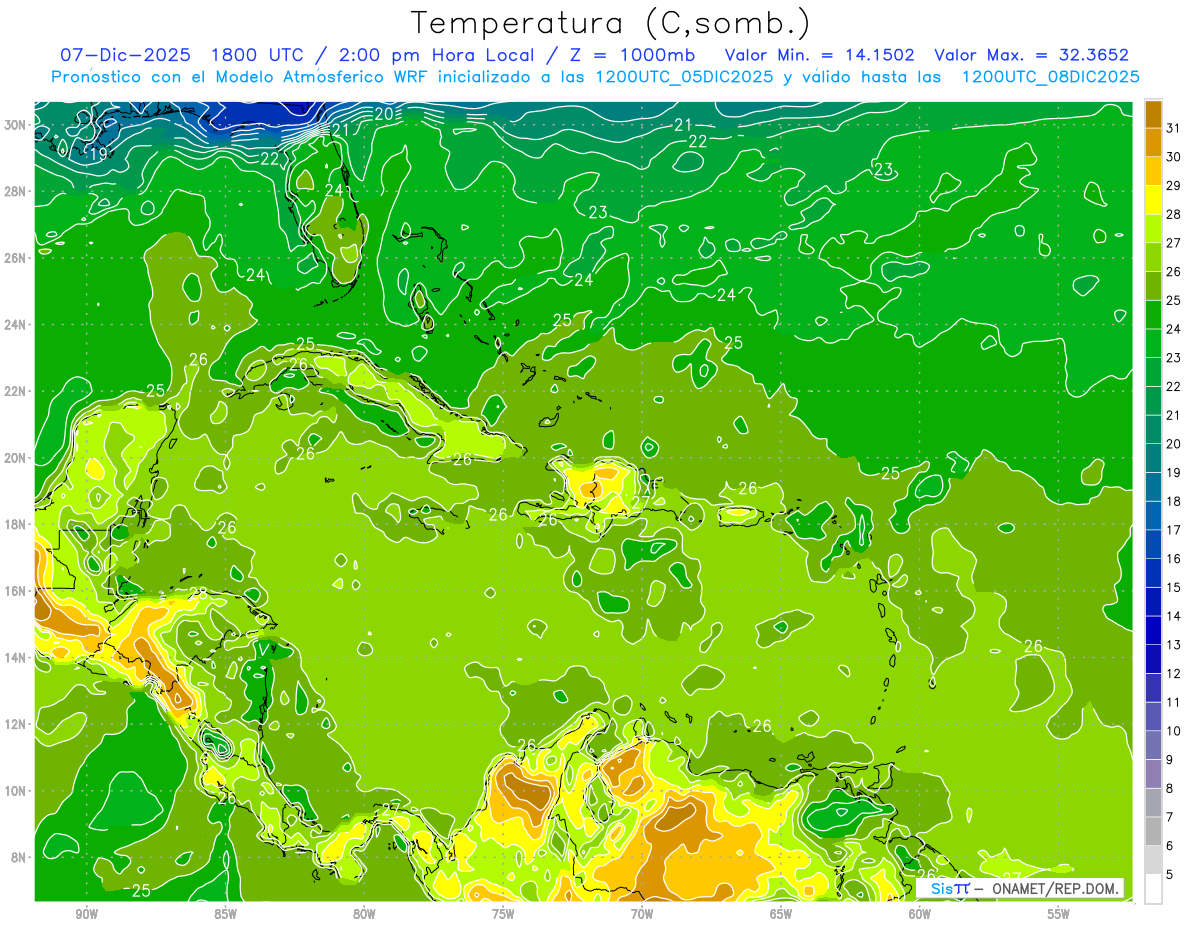Click the '24N' latitude axis label
Screen dimensions: 1200x927
point(14,325)
